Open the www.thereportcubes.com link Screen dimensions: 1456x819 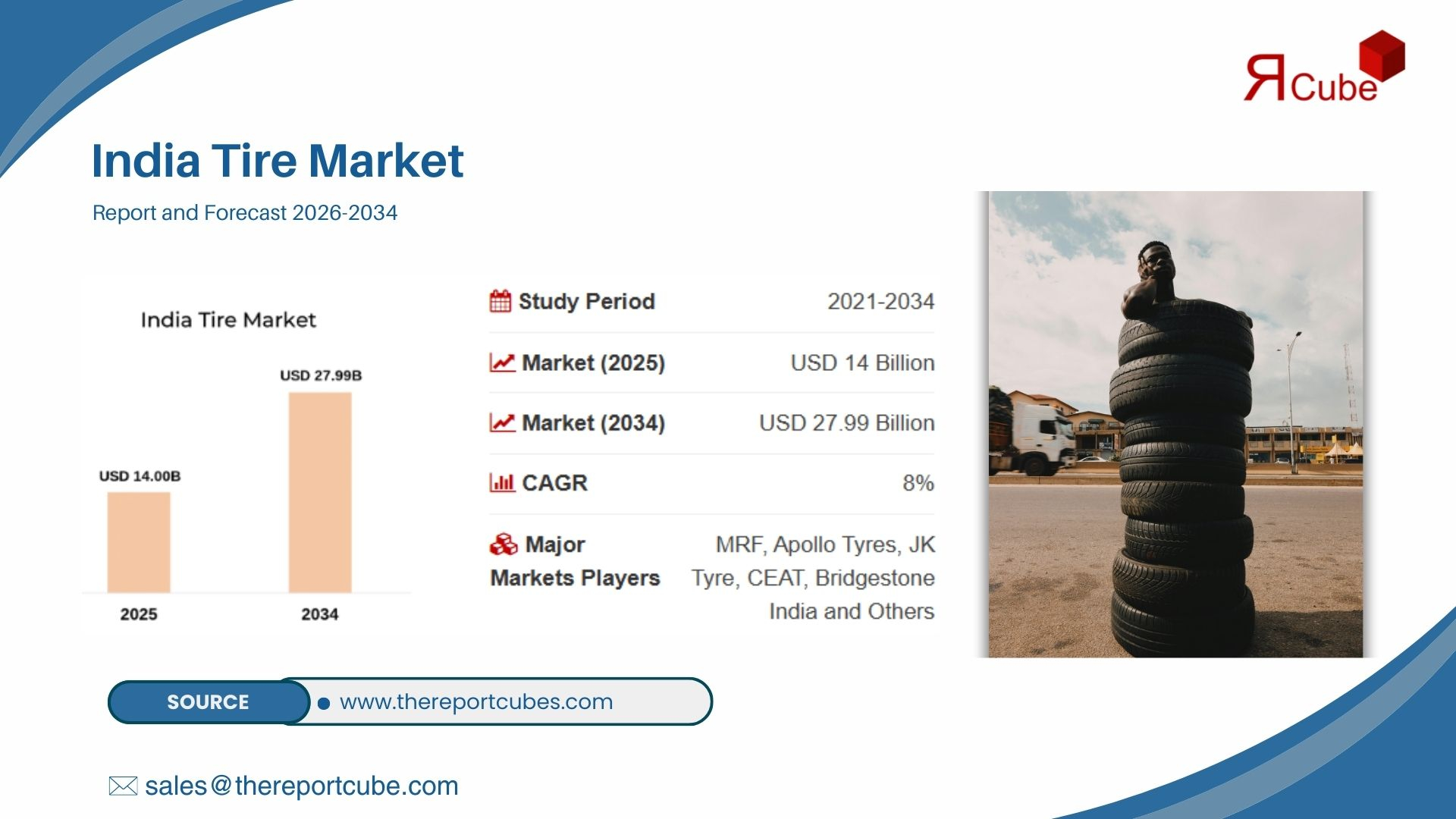click(476, 701)
